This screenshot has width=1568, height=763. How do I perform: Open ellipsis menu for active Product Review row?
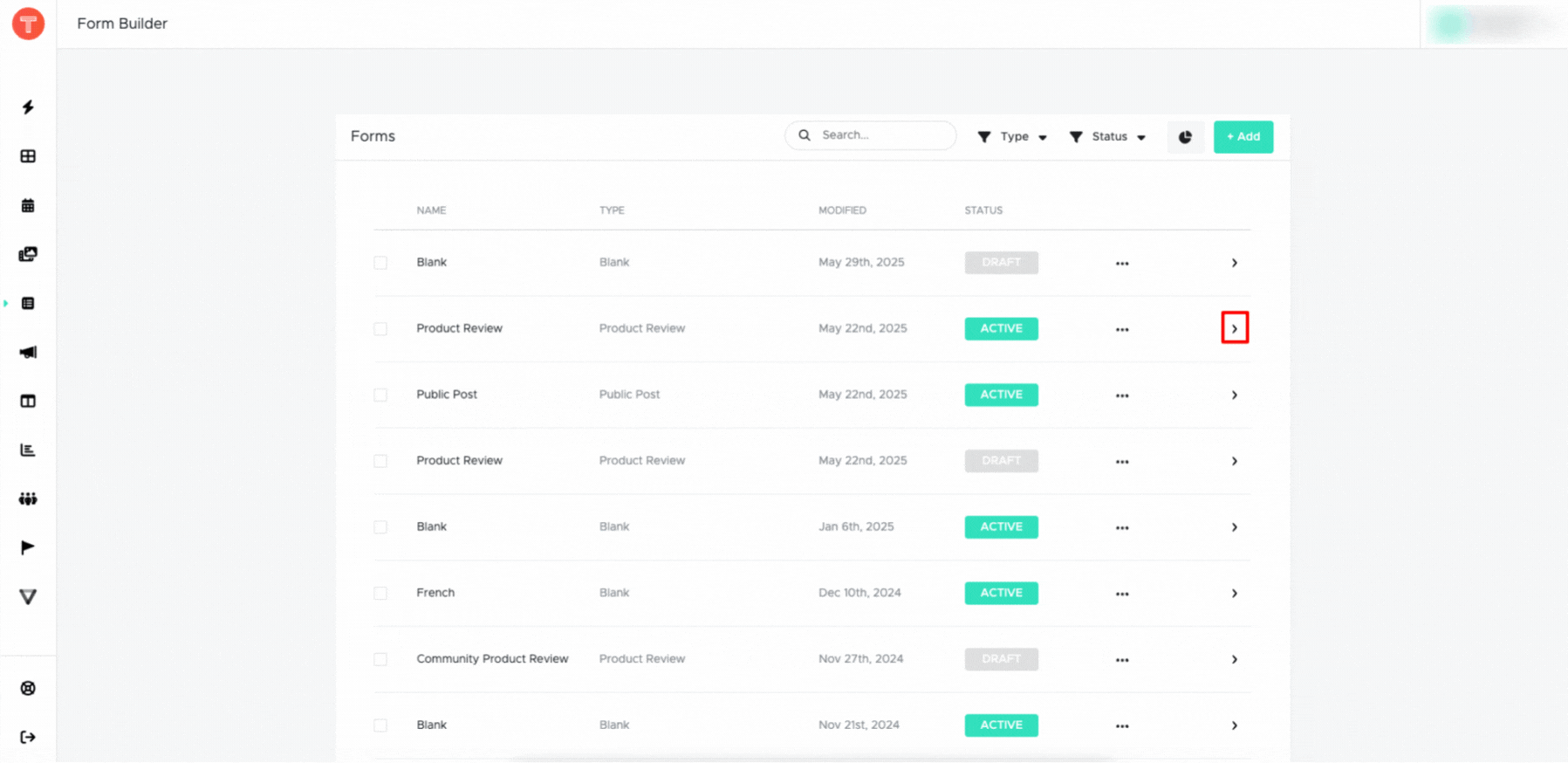1122,330
